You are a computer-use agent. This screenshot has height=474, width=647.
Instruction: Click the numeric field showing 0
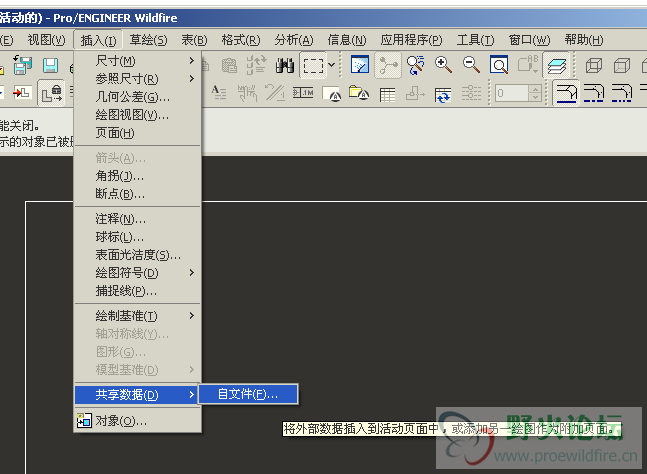(x=512, y=93)
